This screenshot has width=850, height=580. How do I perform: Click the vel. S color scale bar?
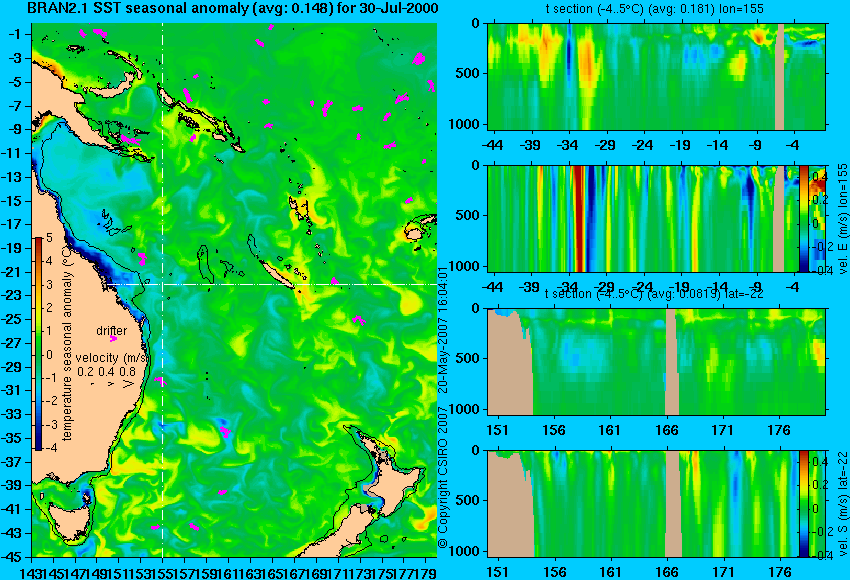[x=804, y=504]
